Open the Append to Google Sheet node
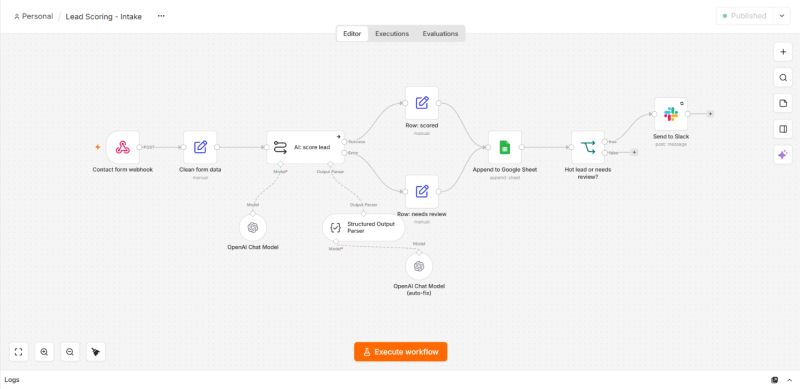 click(x=505, y=148)
